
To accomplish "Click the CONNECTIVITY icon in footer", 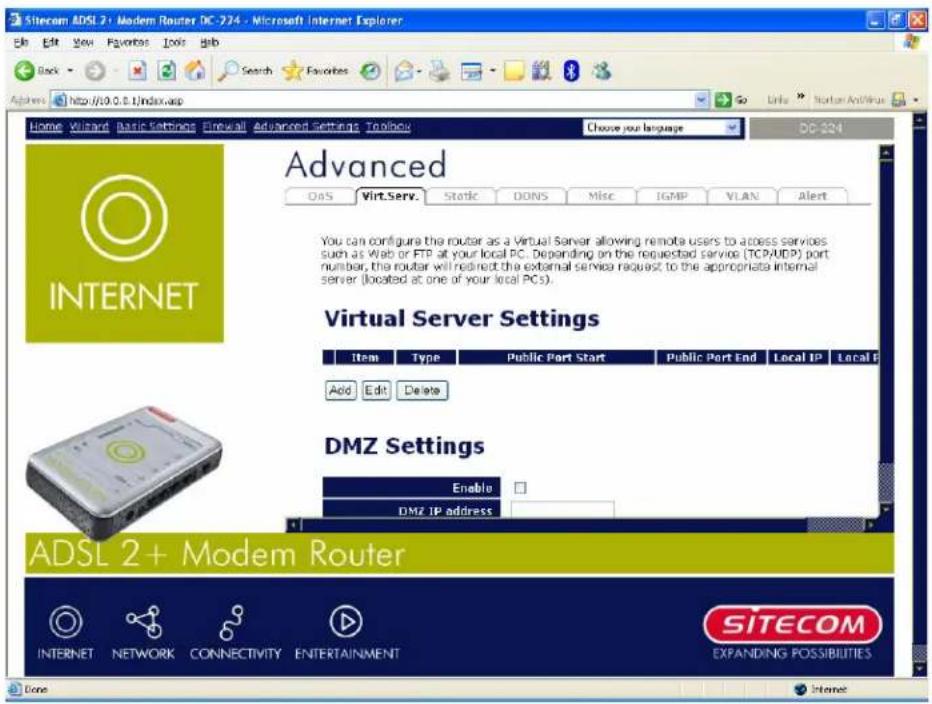I will 232,623.
